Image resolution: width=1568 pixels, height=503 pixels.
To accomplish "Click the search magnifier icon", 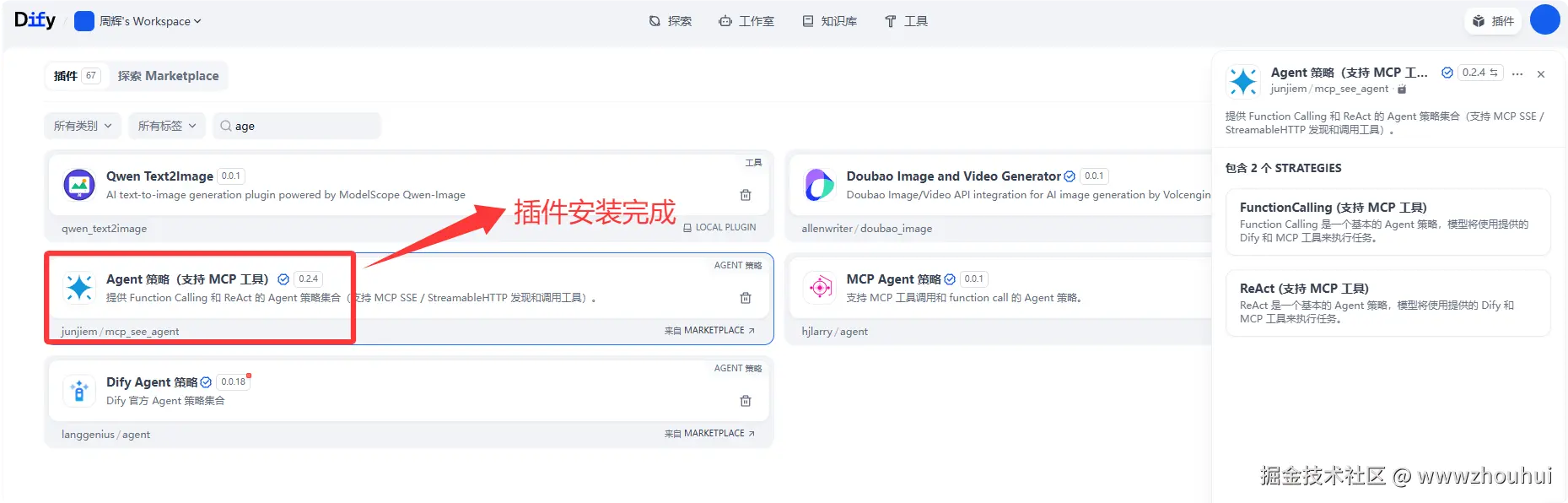I will click(x=226, y=126).
